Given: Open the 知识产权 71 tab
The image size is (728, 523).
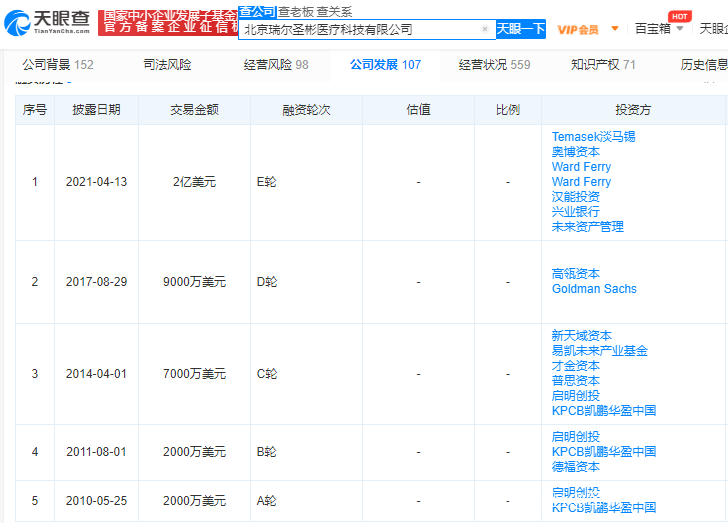Looking at the screenshot, I should [603, 65].
